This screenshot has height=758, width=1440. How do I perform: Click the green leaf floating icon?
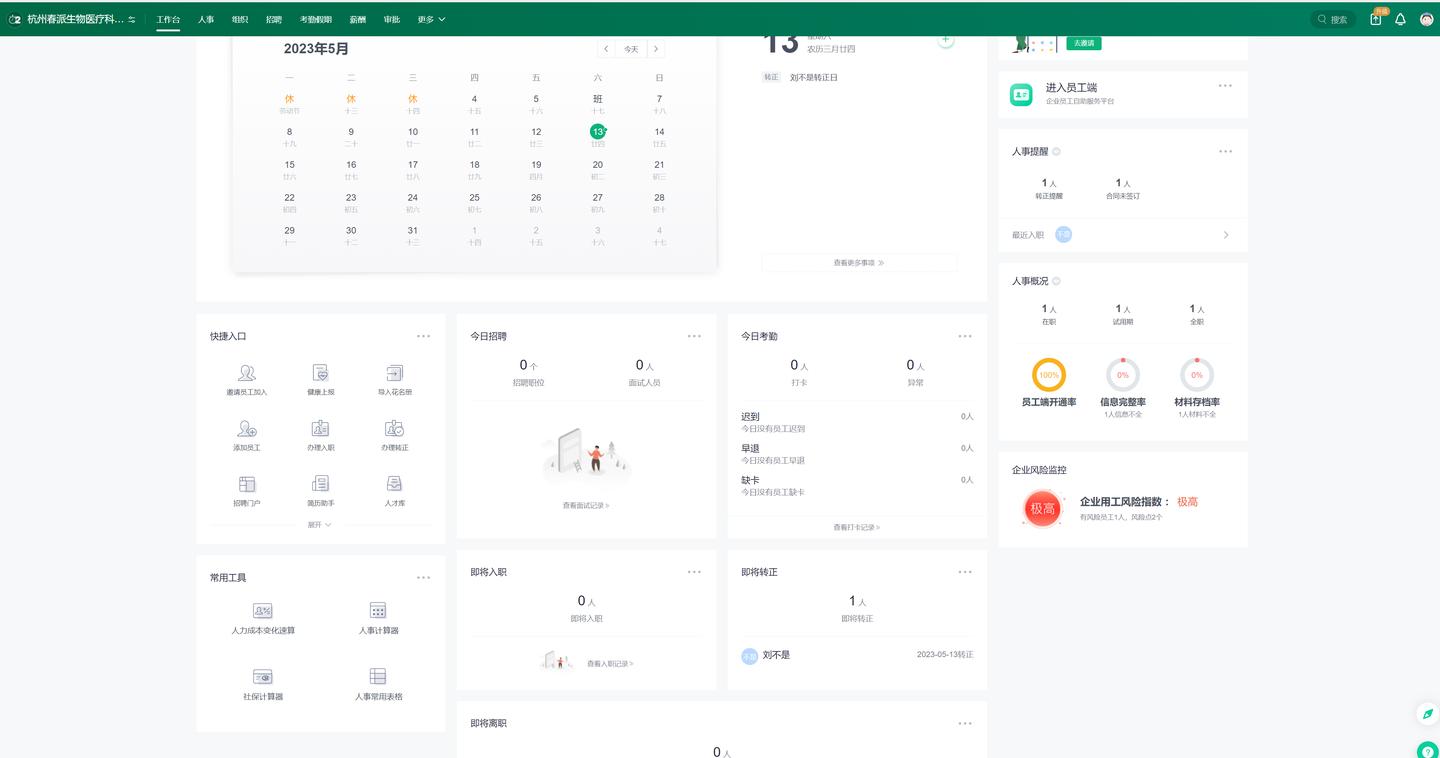(x=1428, y=714)
